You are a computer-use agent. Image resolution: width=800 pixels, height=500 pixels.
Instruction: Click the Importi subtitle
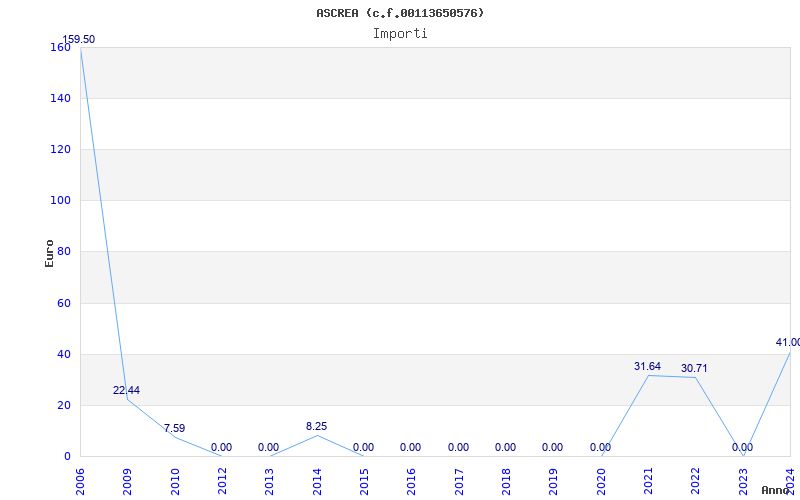pos(400,34)
